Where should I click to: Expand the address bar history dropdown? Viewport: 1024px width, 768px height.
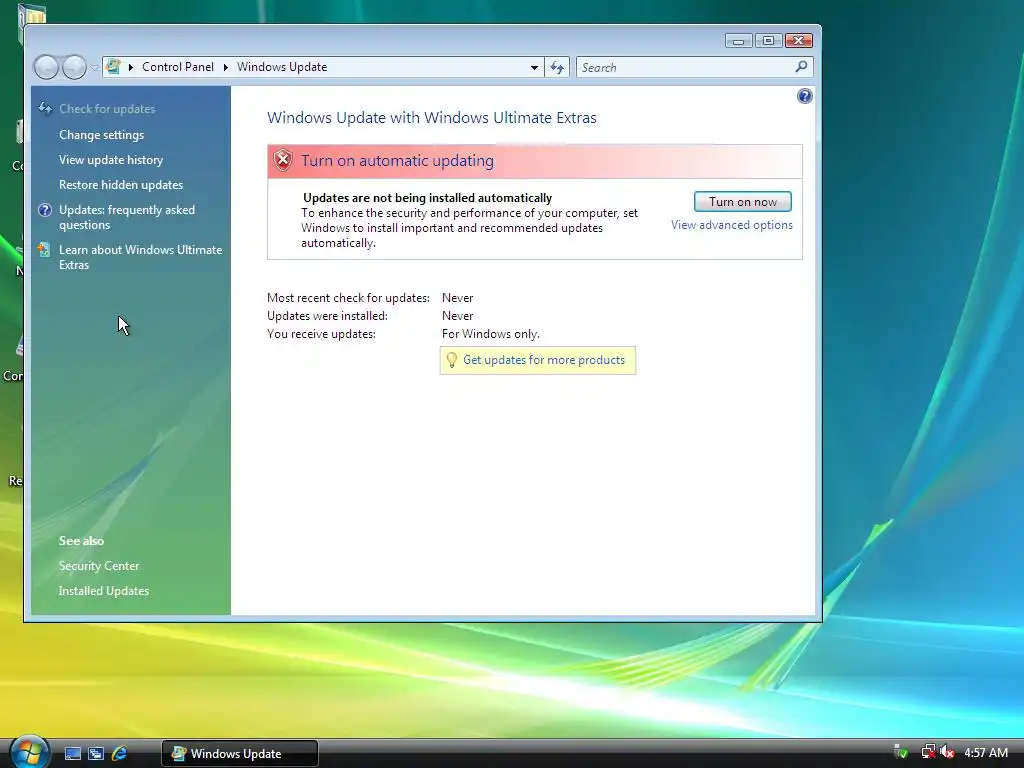(x=534, y=67)
